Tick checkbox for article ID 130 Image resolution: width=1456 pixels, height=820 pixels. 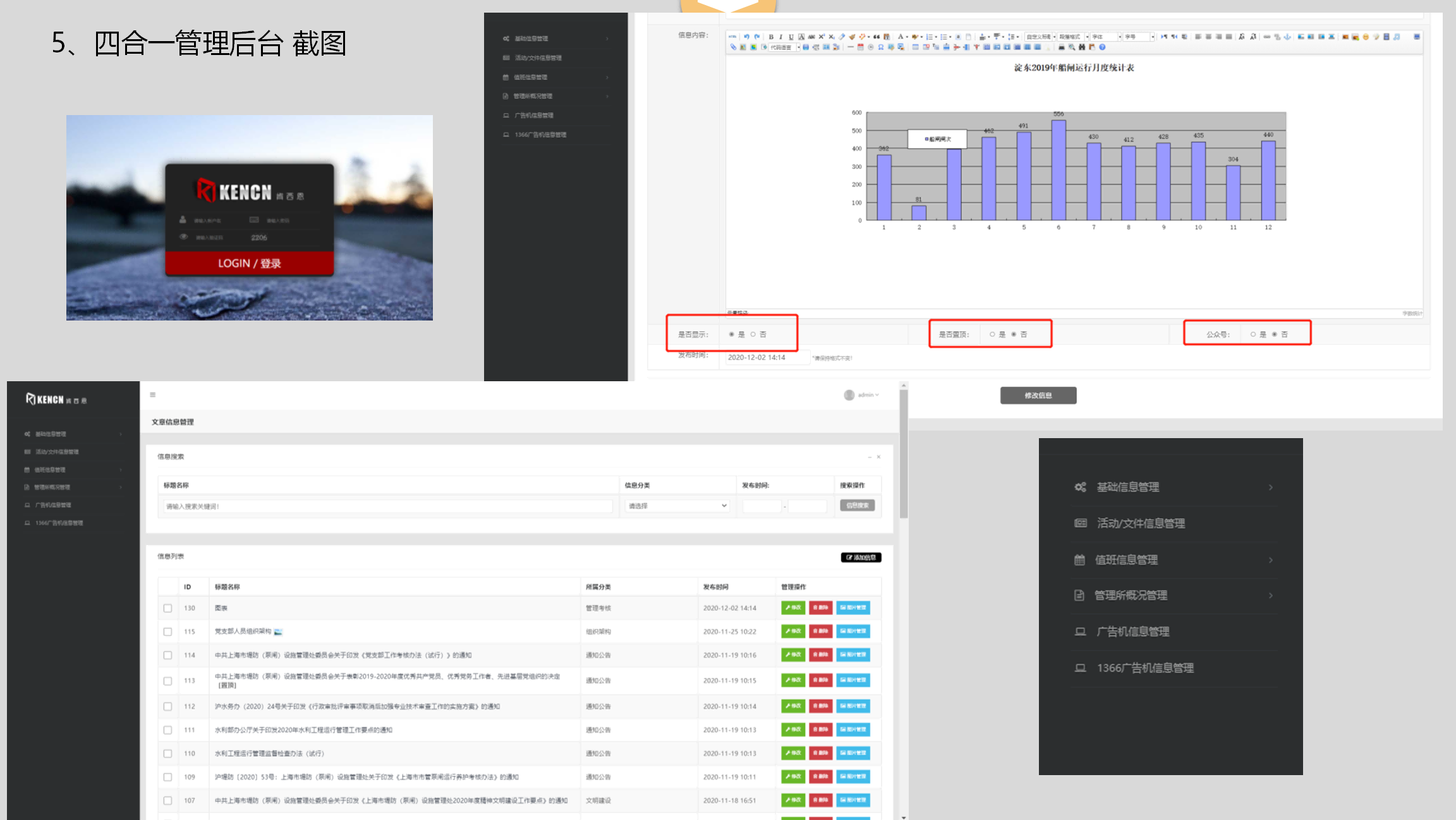(x=167, y=608)
